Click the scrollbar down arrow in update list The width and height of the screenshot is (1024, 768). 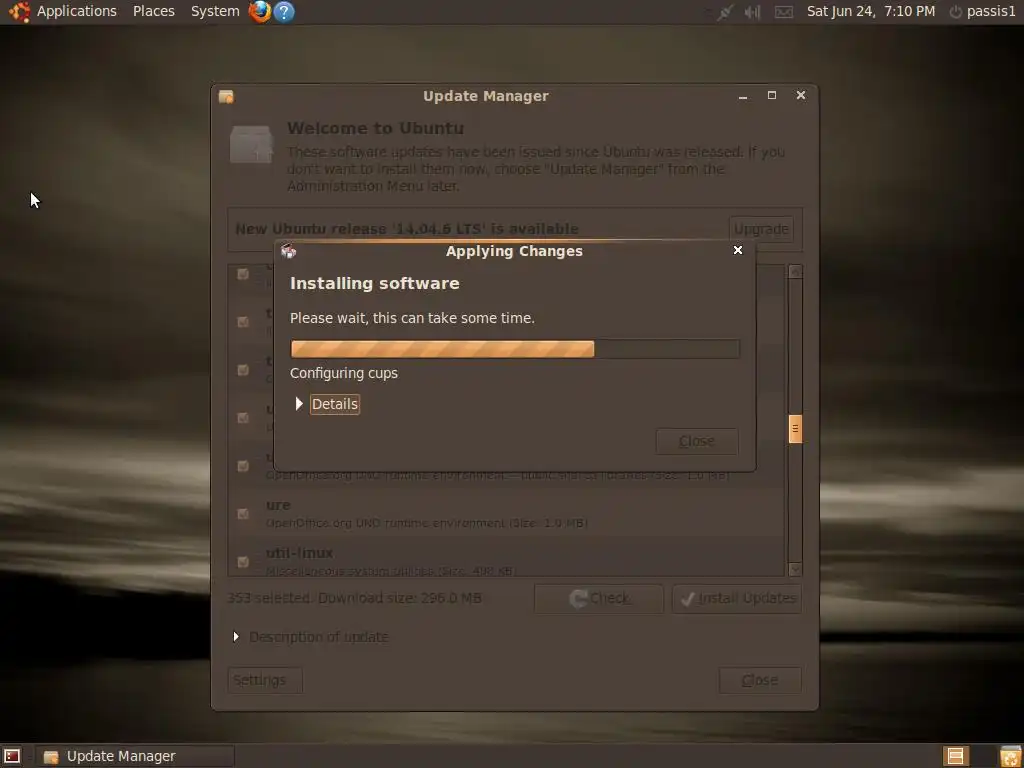[x=795, y=569]
